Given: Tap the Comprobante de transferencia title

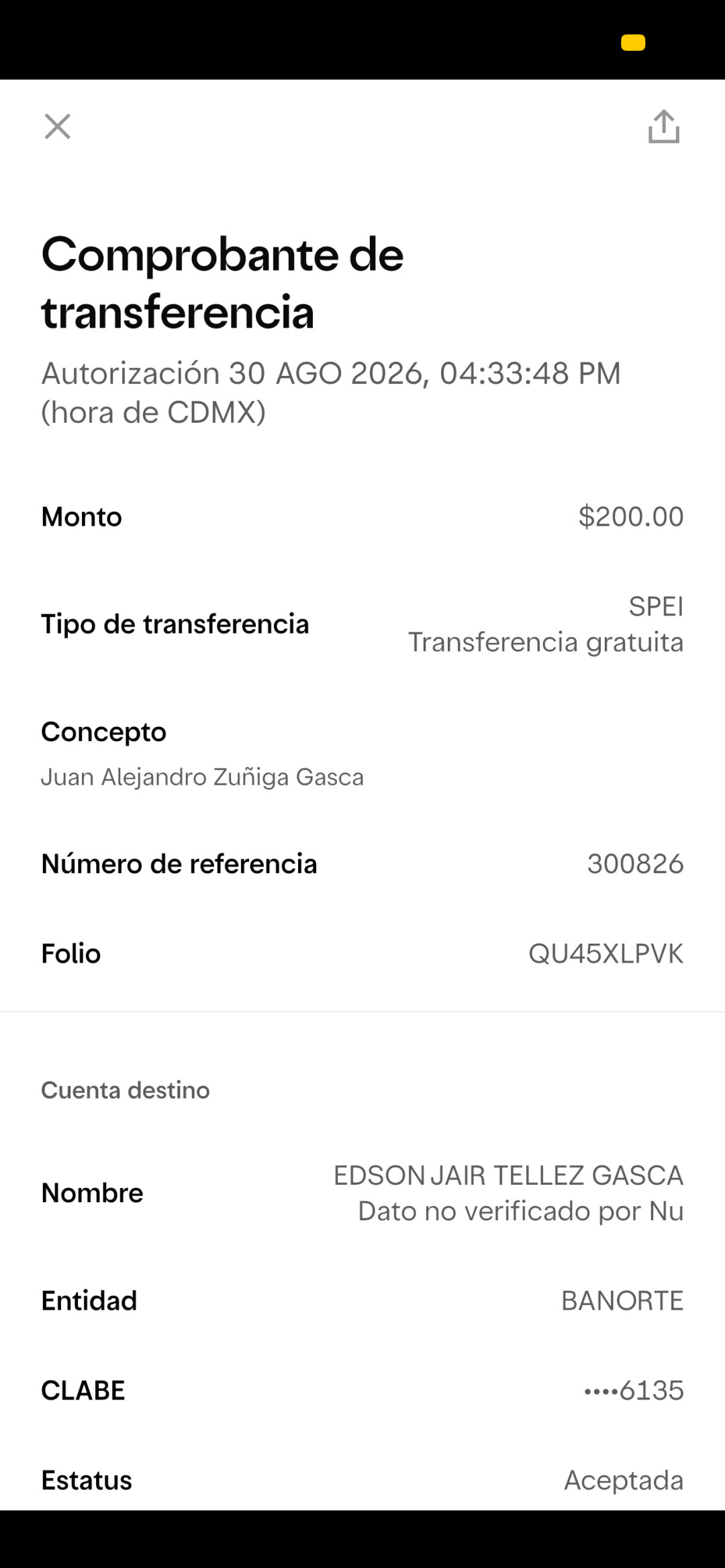Looking at the screenshot, I should 222,283.
